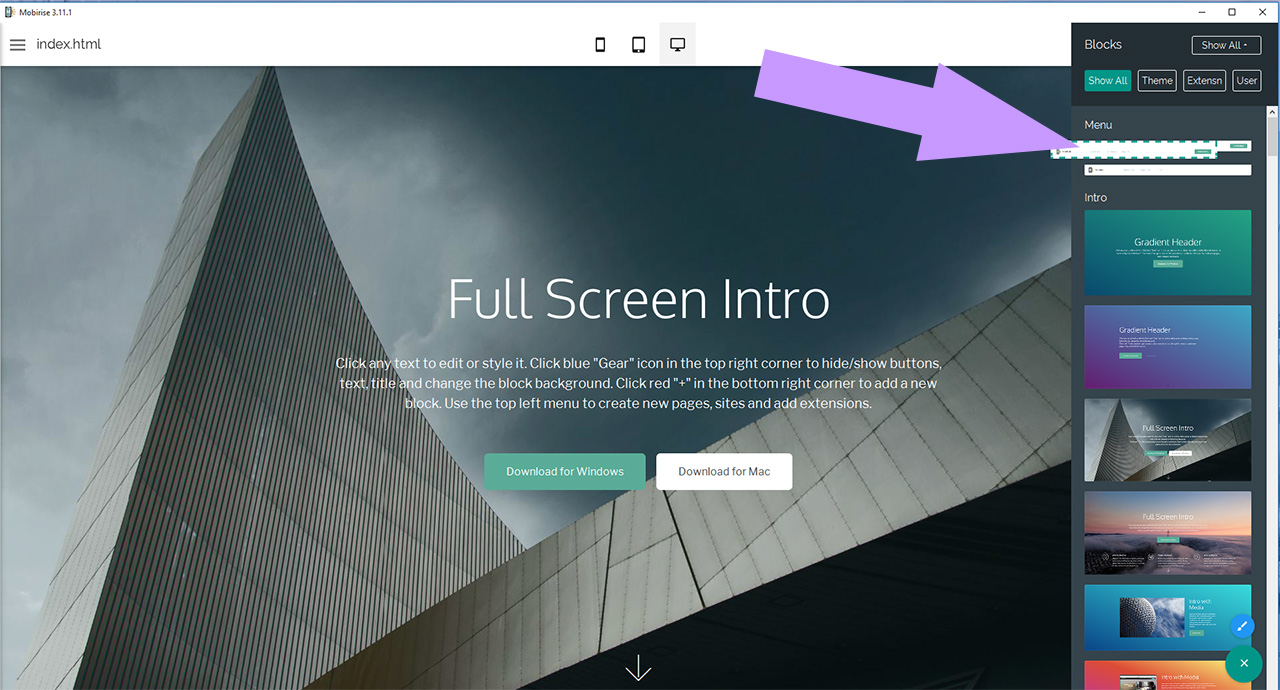Toggle the Theme blocks filter
1280x690 pixels.
click(1156, 80)
